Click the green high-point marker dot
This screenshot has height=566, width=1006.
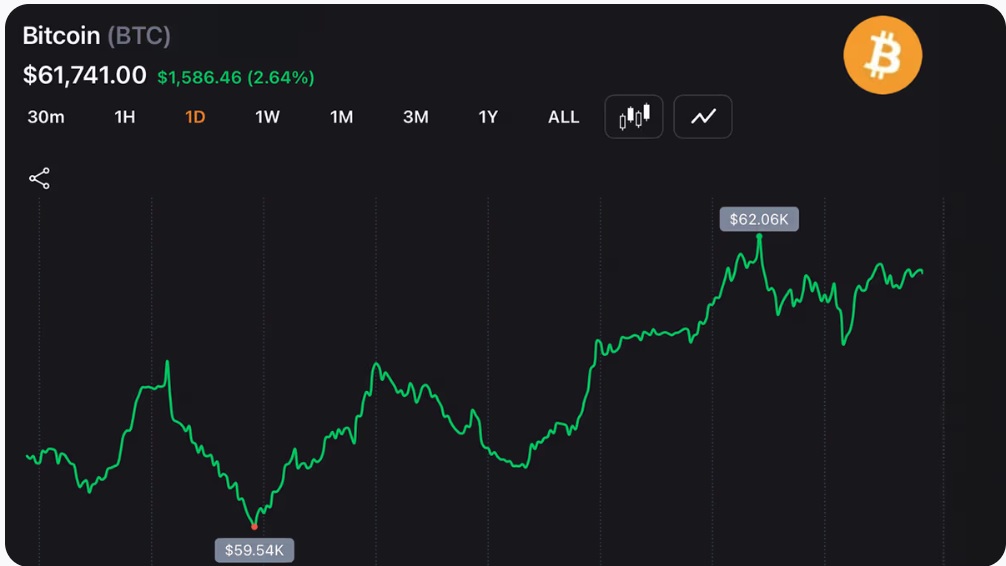(x=760, y=236)
